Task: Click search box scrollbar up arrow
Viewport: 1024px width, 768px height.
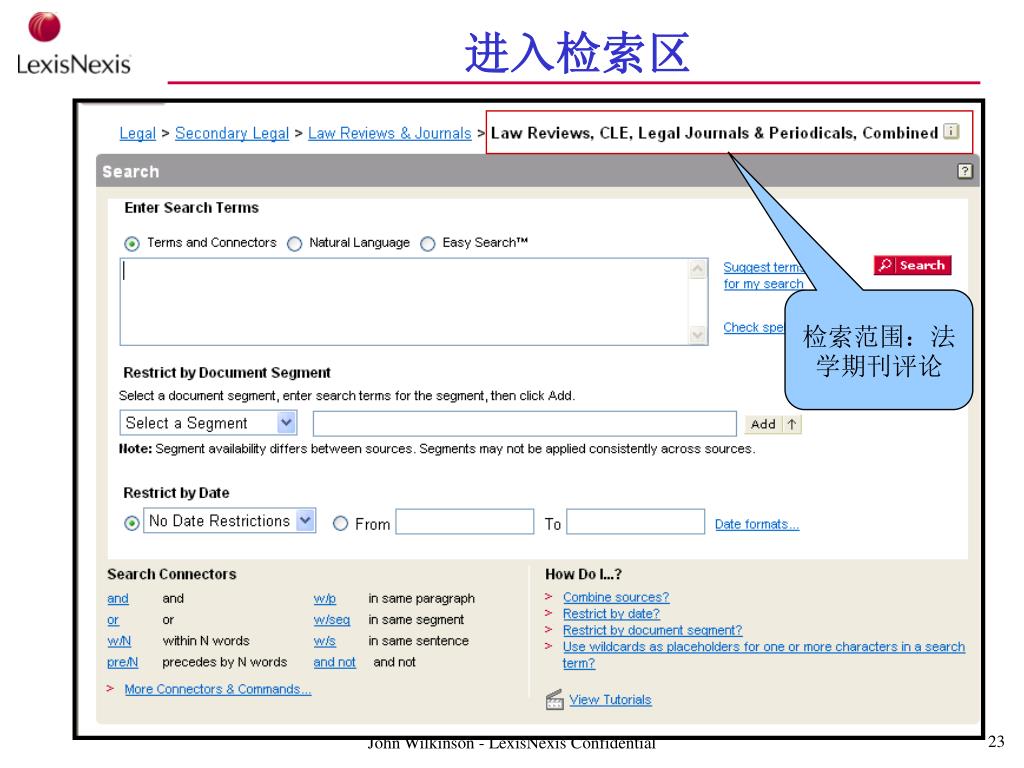Action: coord(698,268)
